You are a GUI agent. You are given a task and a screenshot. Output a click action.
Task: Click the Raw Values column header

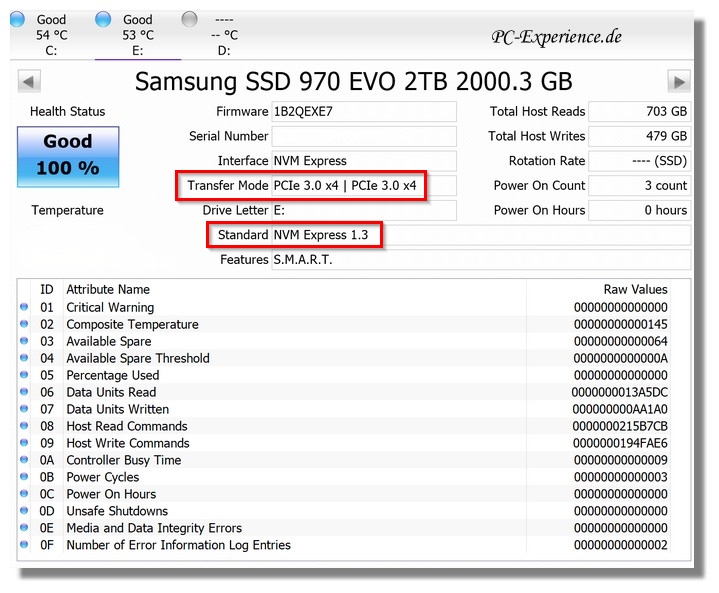tap(635, 289)
